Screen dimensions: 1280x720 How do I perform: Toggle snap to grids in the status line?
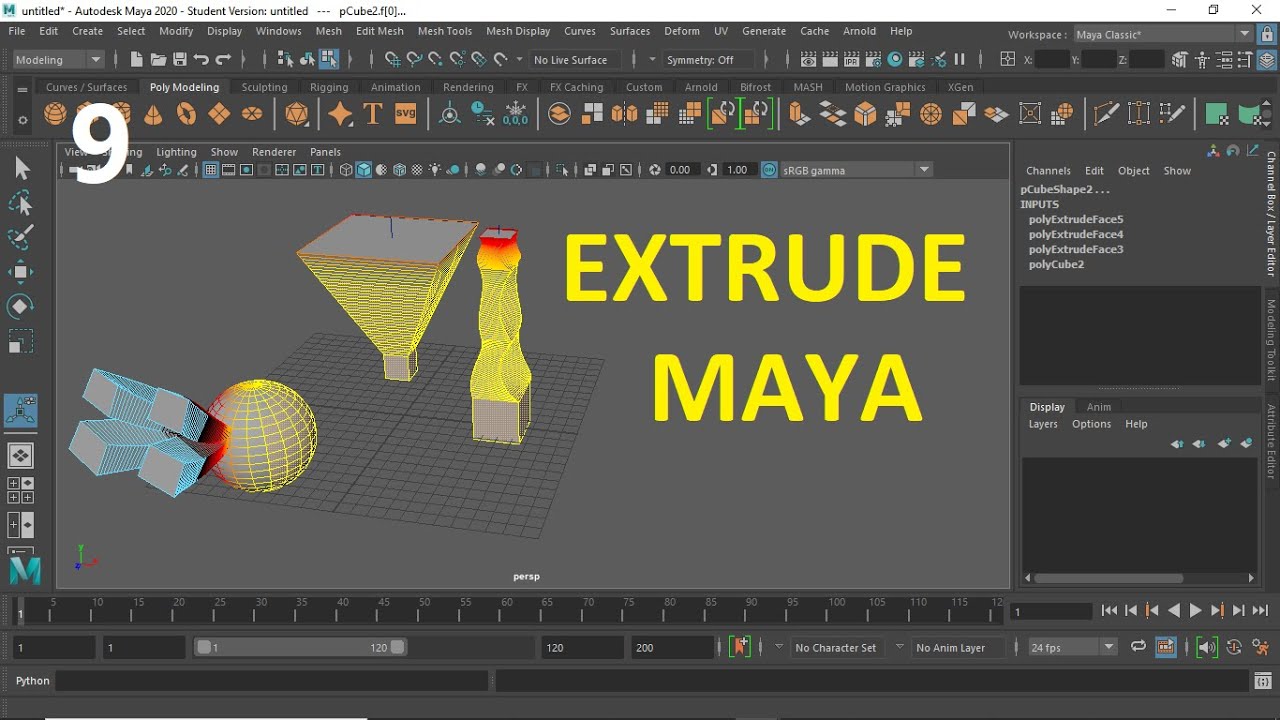point(393,60)
